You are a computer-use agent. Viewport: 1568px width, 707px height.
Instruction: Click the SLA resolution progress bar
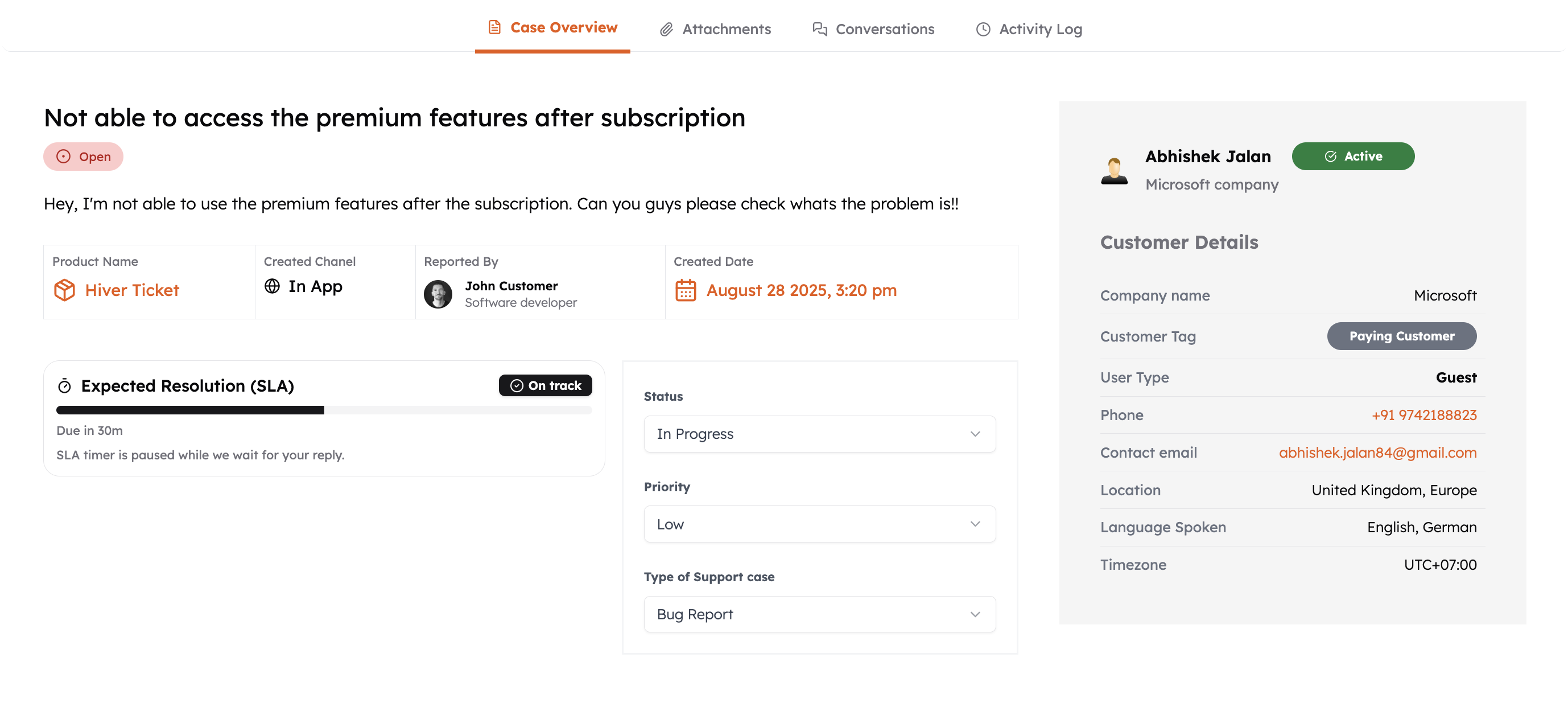pos(324,410)
